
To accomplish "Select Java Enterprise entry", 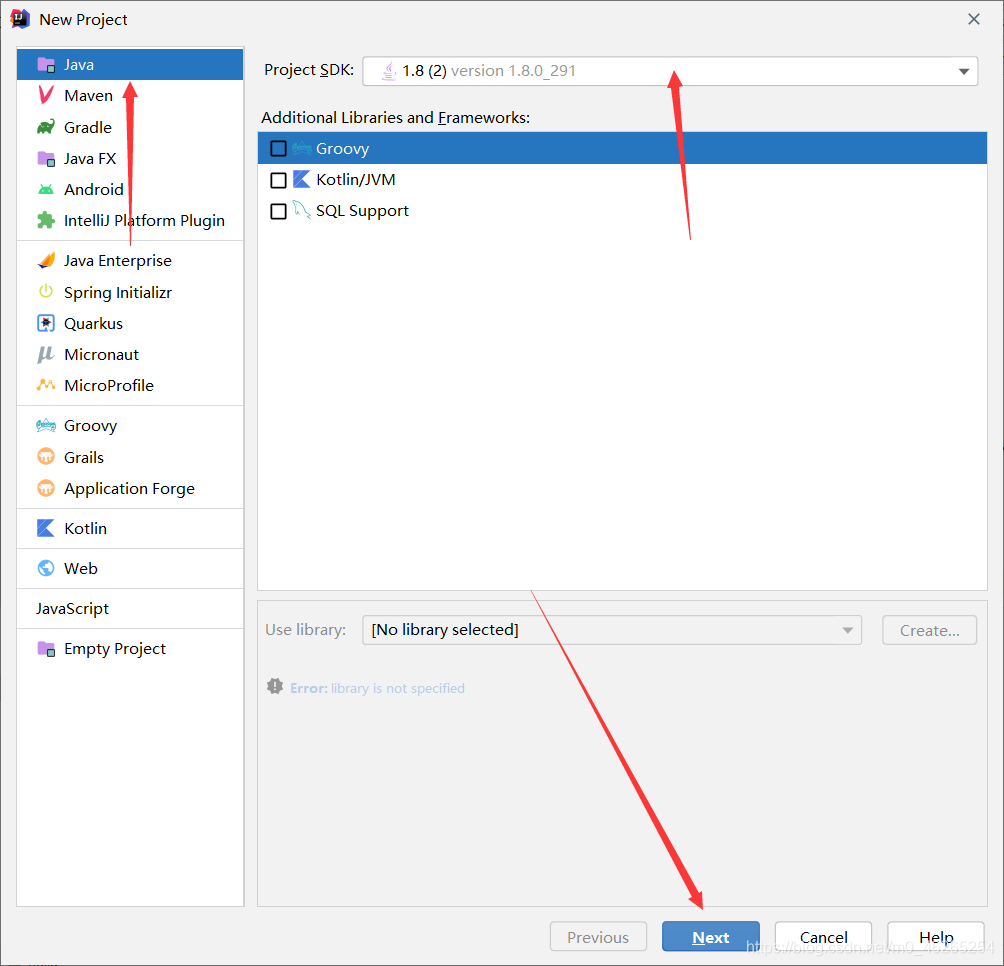I will (130, 261).
